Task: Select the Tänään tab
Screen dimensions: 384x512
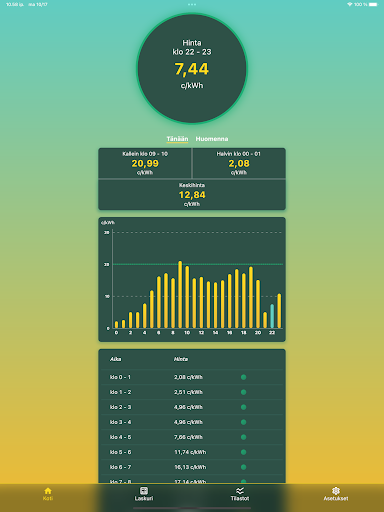Action: pos(177,139)
